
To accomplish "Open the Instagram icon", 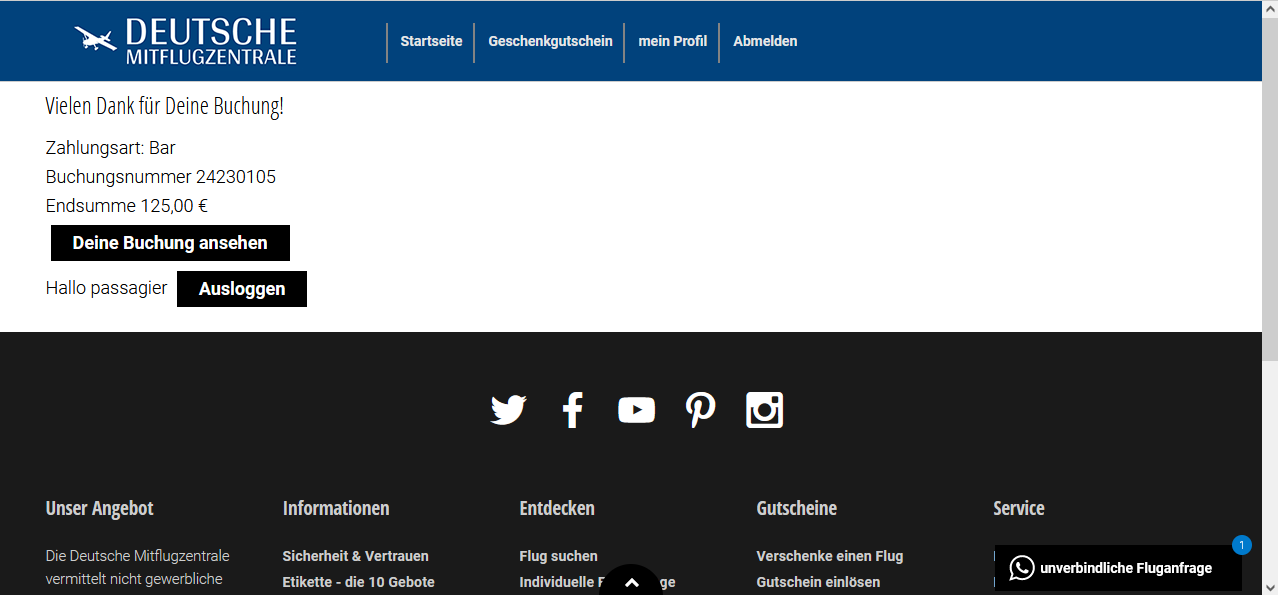I will tap(764, 410).
